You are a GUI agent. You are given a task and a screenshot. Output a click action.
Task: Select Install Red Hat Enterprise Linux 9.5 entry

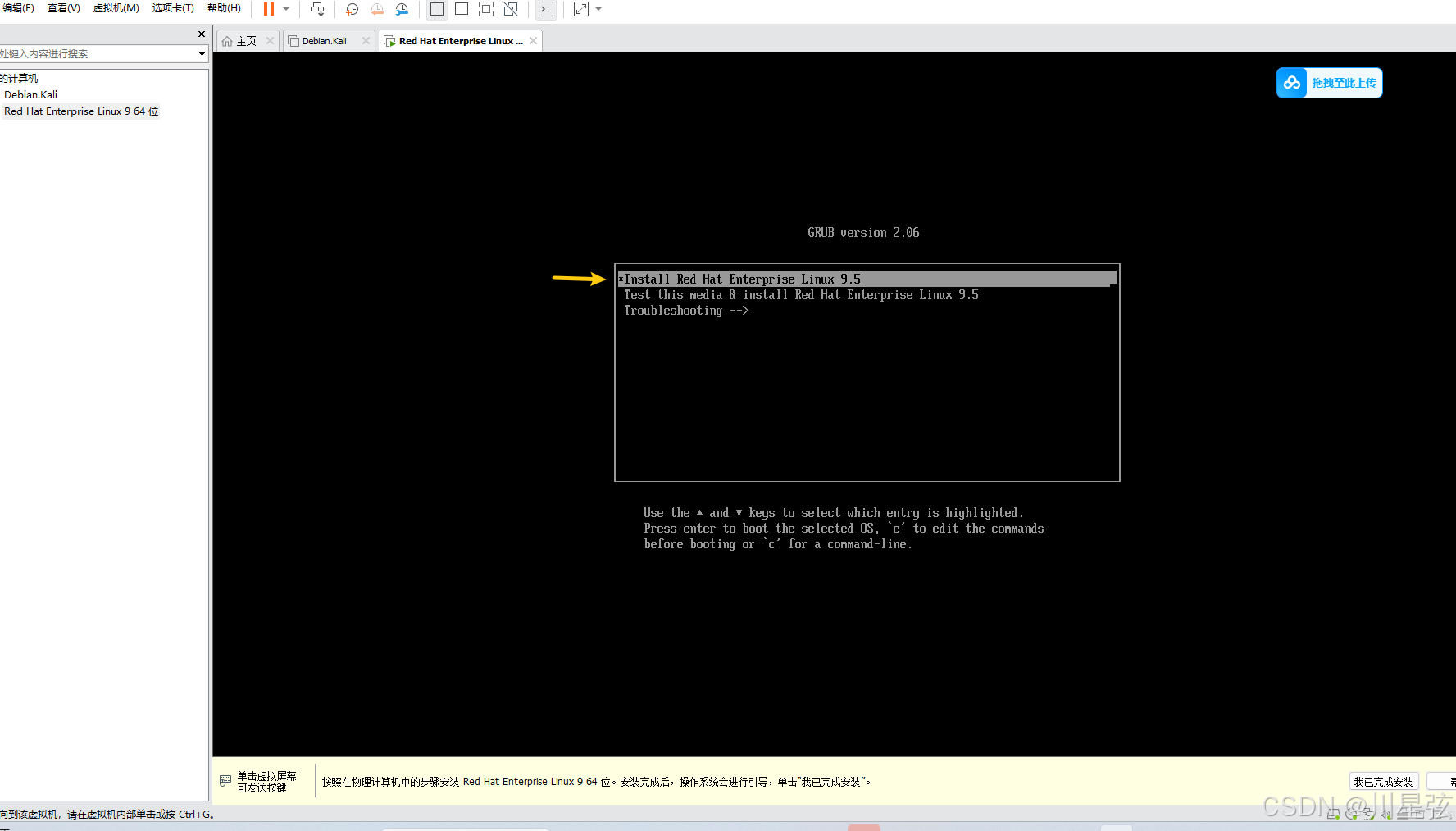(867, 279)
